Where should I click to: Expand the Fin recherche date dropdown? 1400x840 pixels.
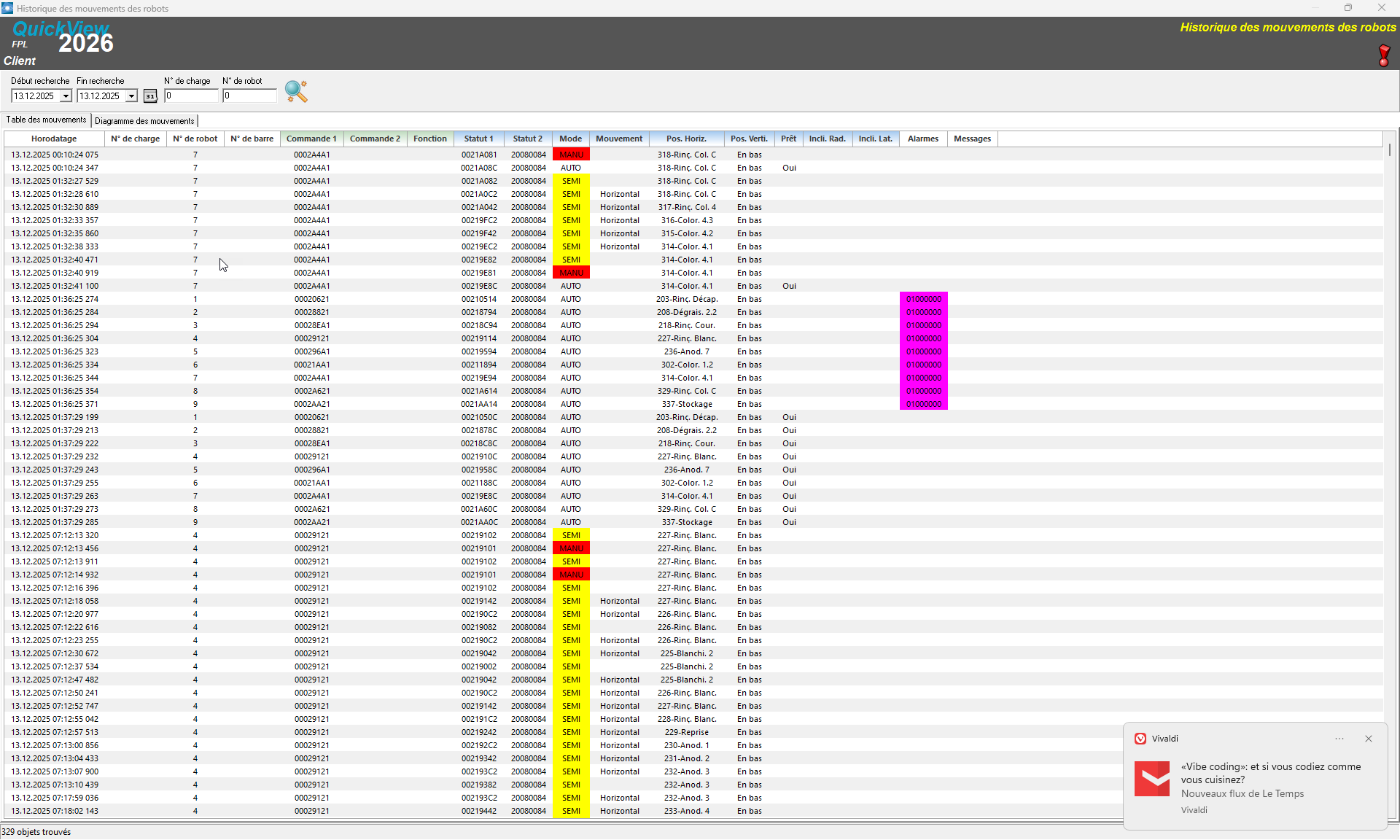[x=131, y=96]
